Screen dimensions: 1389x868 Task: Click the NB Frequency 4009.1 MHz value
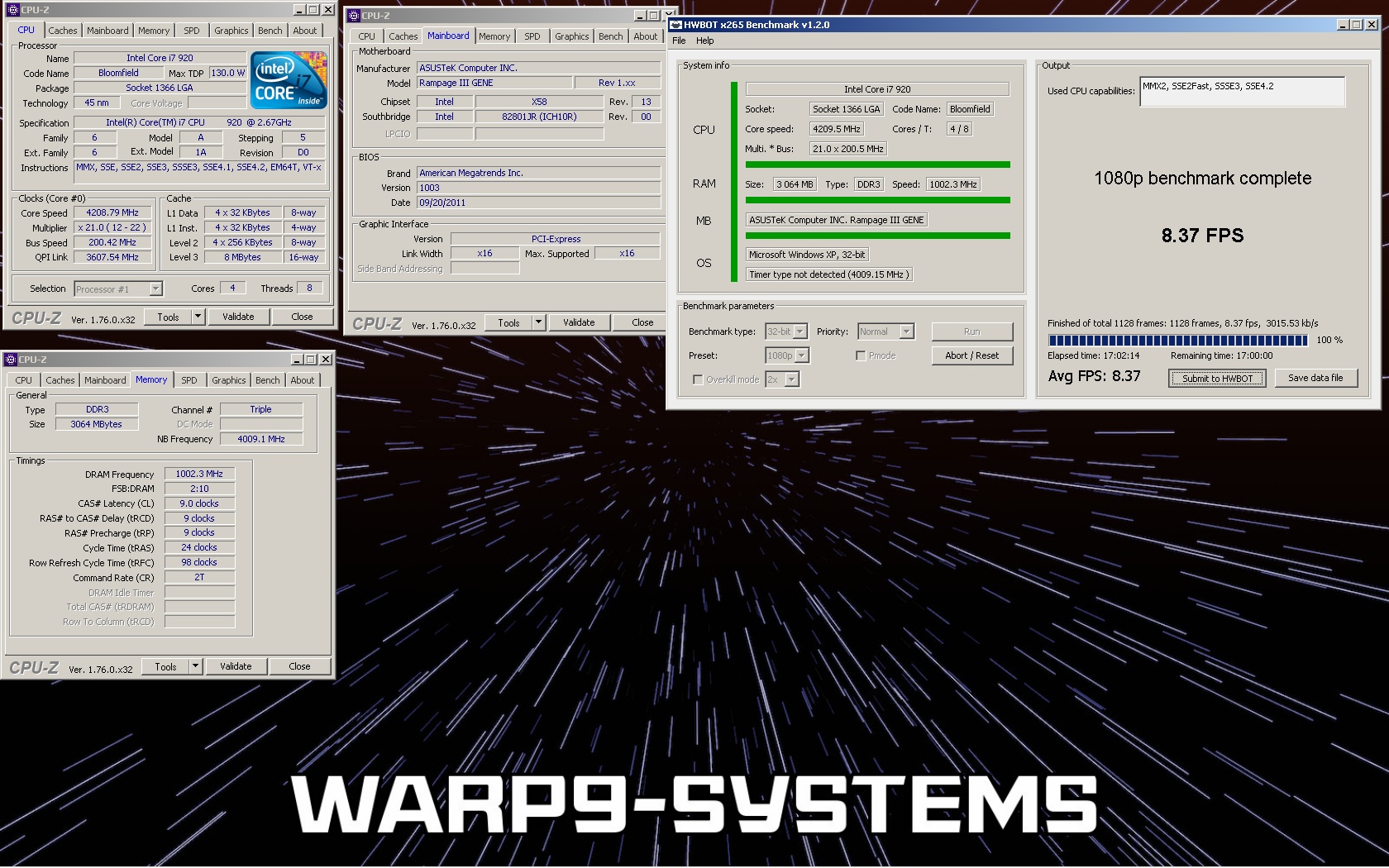[x=261, y=439]
